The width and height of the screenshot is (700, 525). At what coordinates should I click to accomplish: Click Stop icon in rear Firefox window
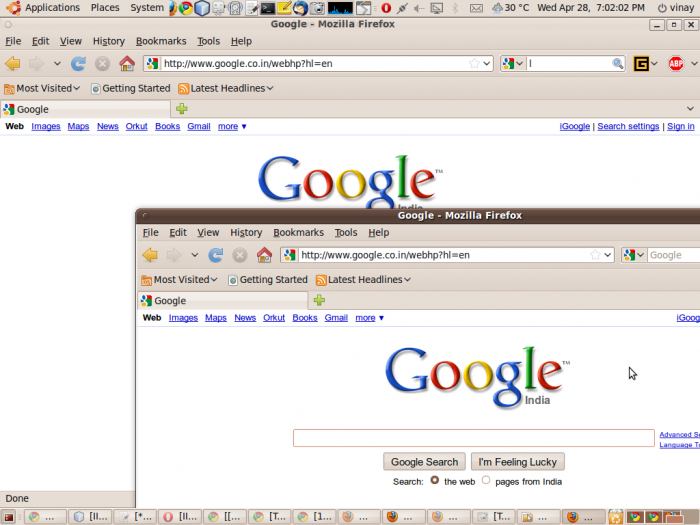click(x=102, y=64)
